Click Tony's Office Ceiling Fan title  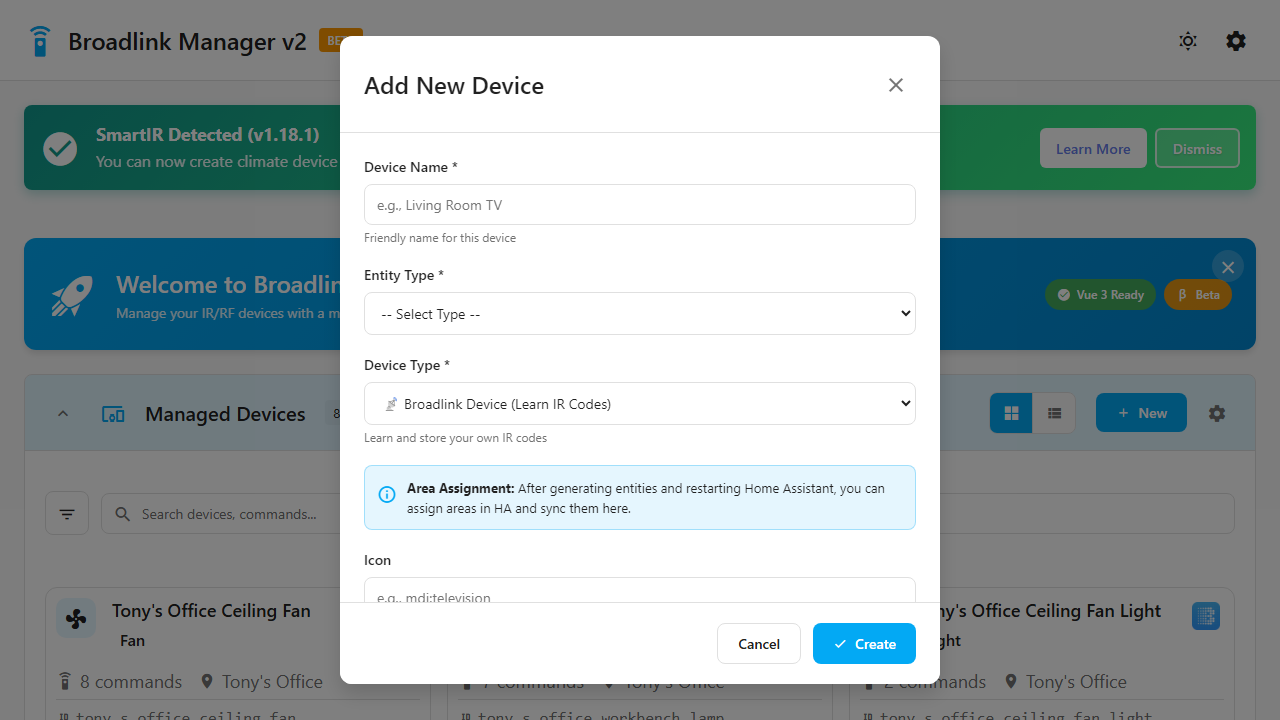click(x=211, y=610)
